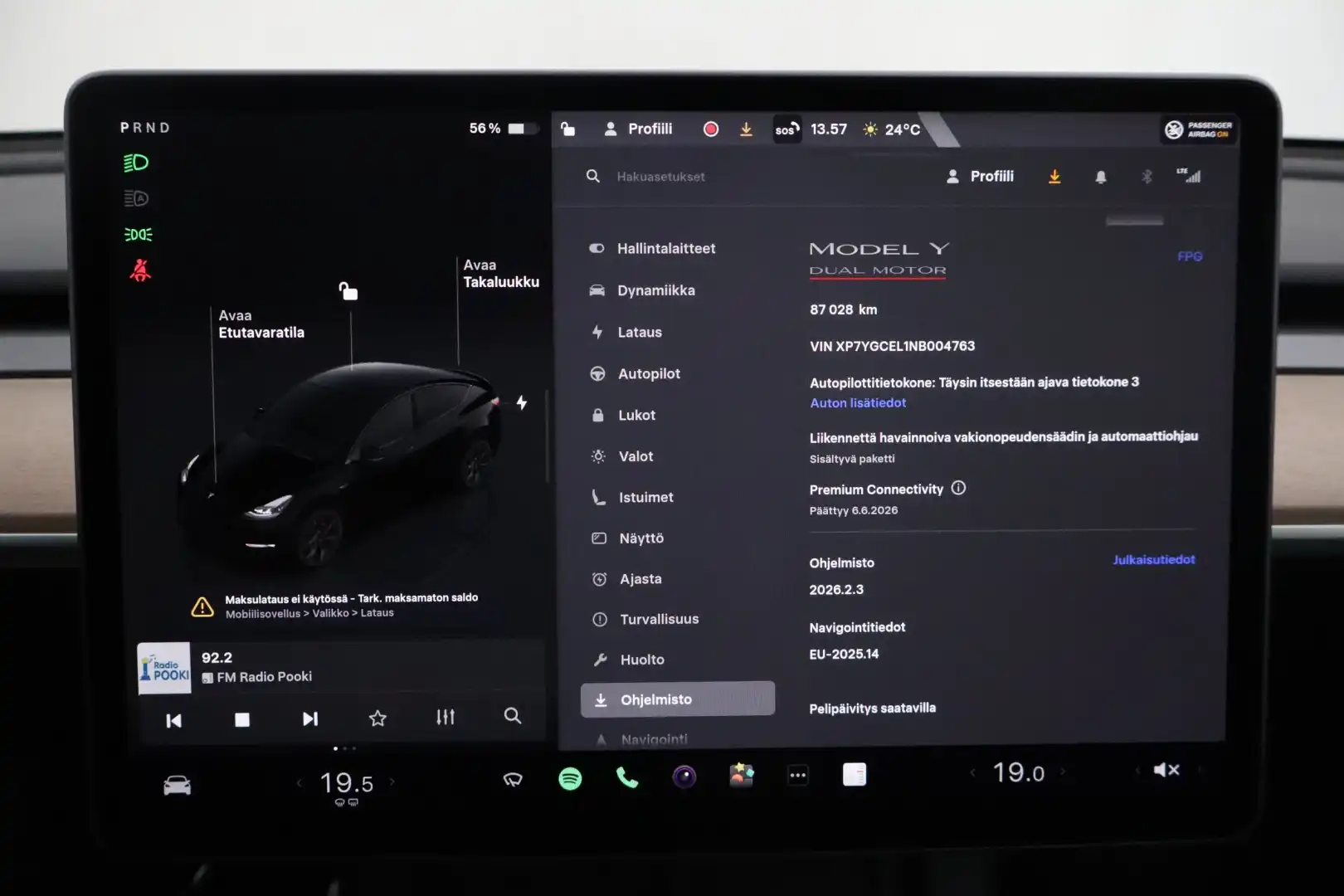The image size is (1344, 896).
Task: Tap the Bluetooth icon
Action: [x=1147, y=177]
